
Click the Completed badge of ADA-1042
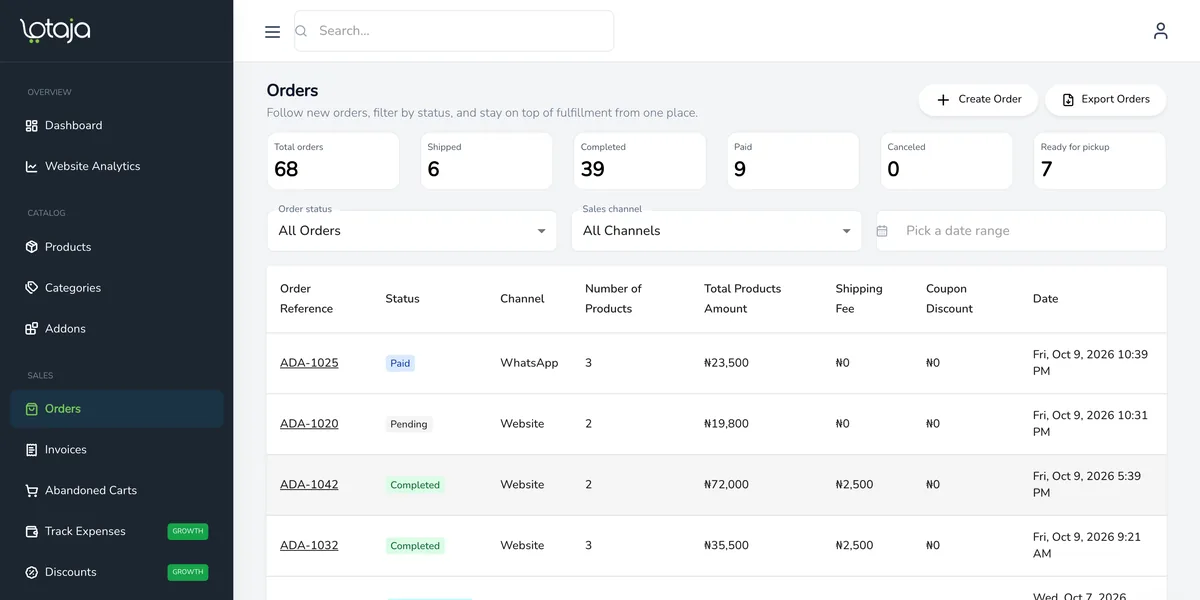415,486
